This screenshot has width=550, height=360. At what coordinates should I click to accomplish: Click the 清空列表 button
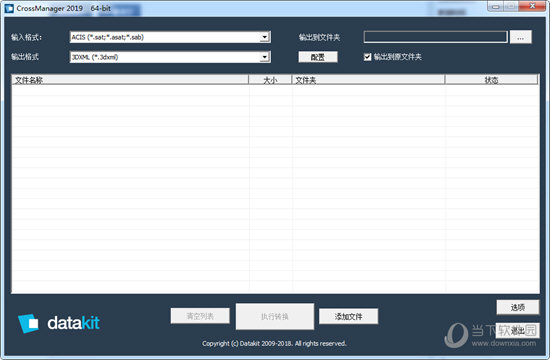200,316
